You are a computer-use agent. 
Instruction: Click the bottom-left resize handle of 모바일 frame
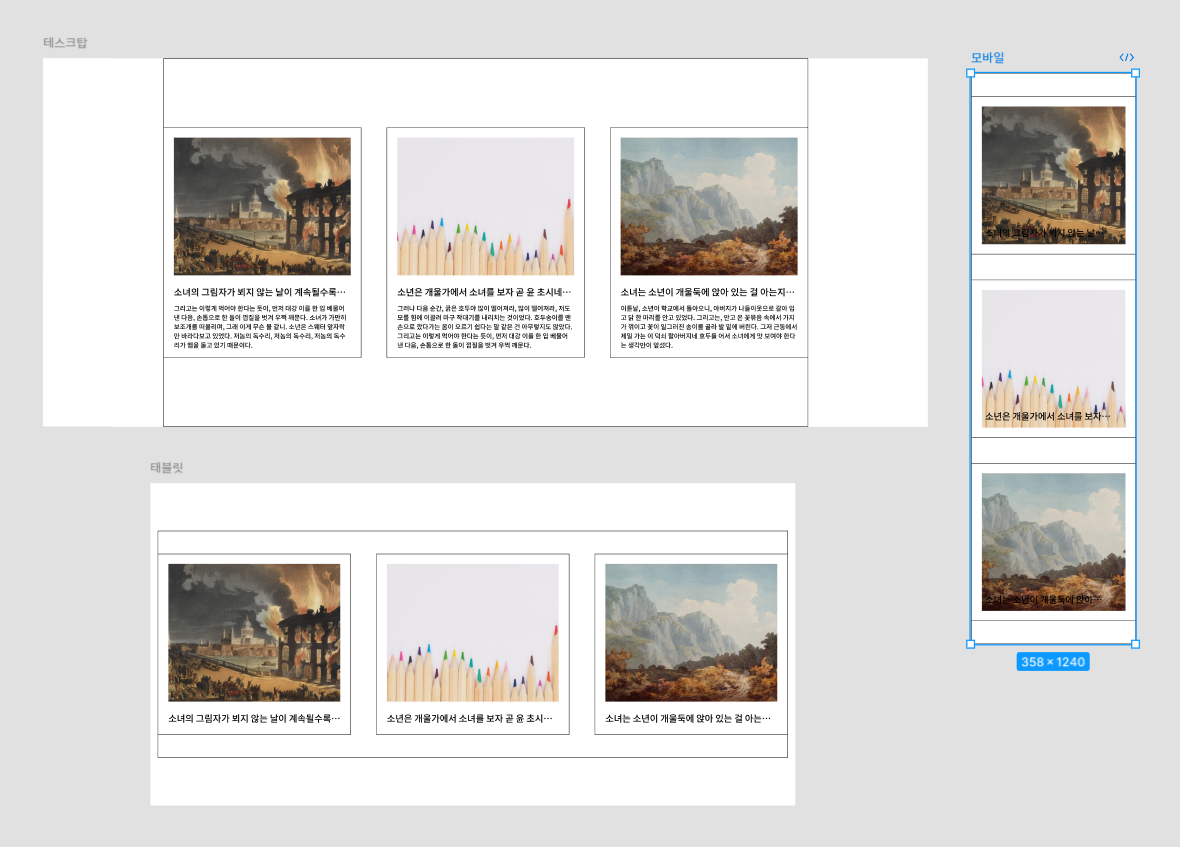(971, 644)
